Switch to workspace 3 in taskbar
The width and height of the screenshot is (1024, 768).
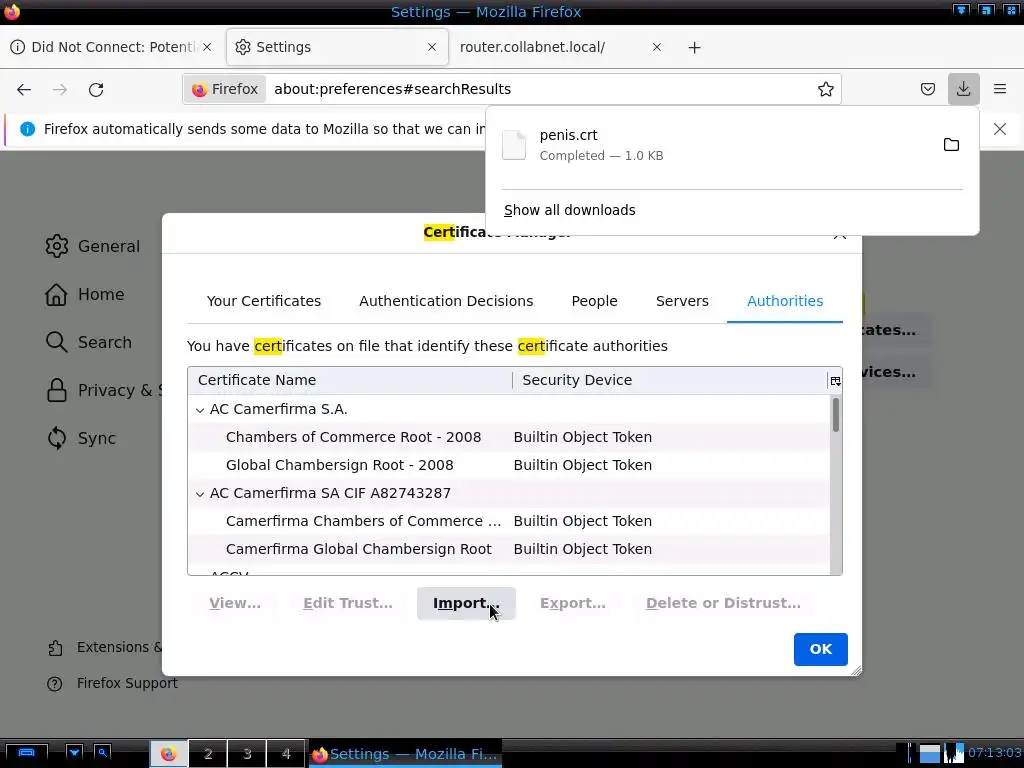click(x=247, y=754)
